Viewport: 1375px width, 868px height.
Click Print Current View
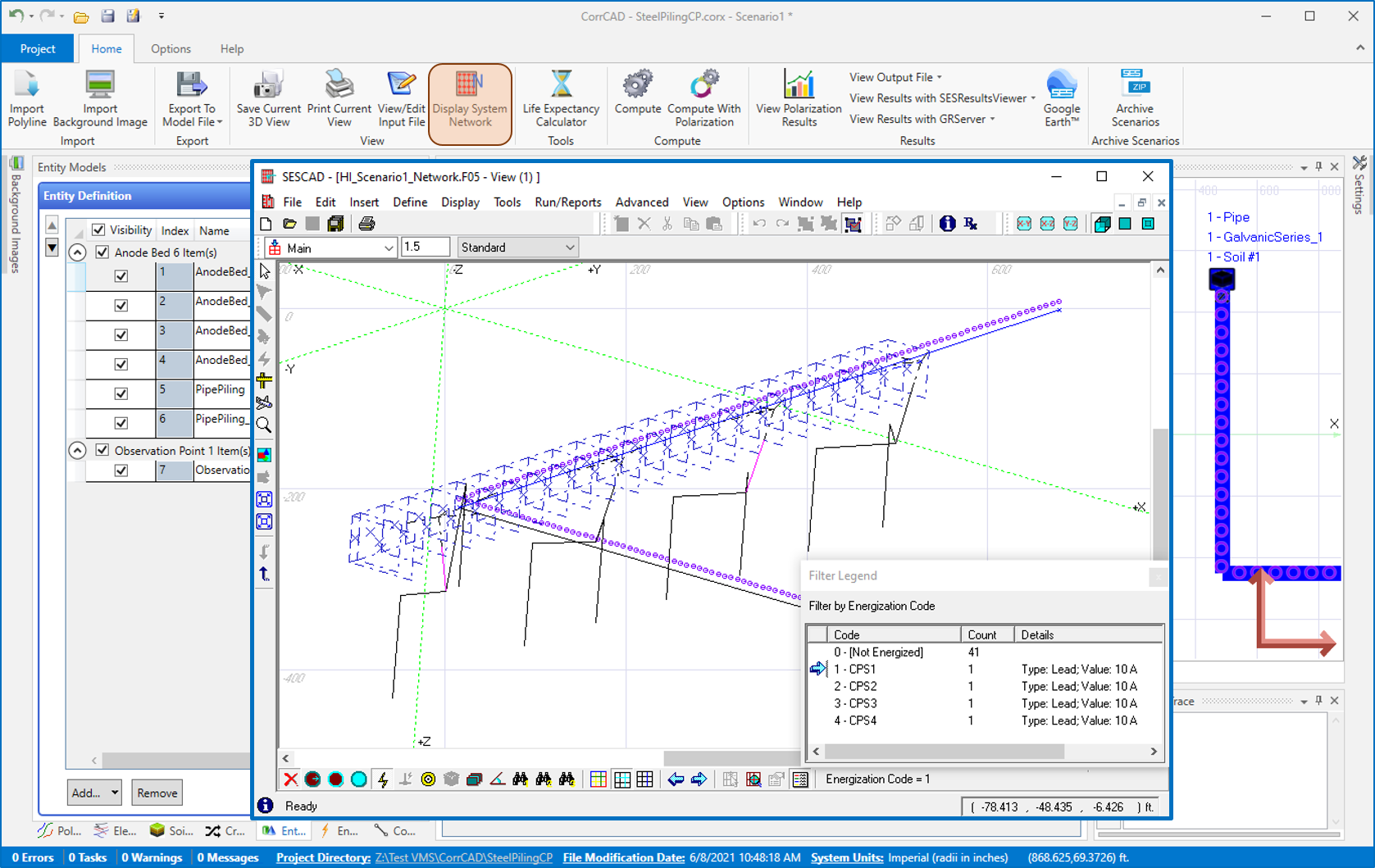click(x=339, y=99)
